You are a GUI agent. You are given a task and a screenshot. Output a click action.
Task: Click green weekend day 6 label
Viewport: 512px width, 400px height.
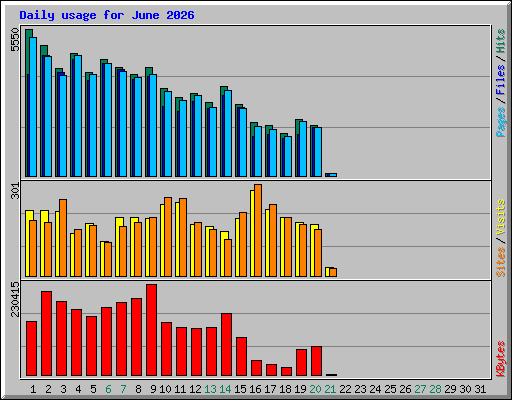click(x=108, y=389)
